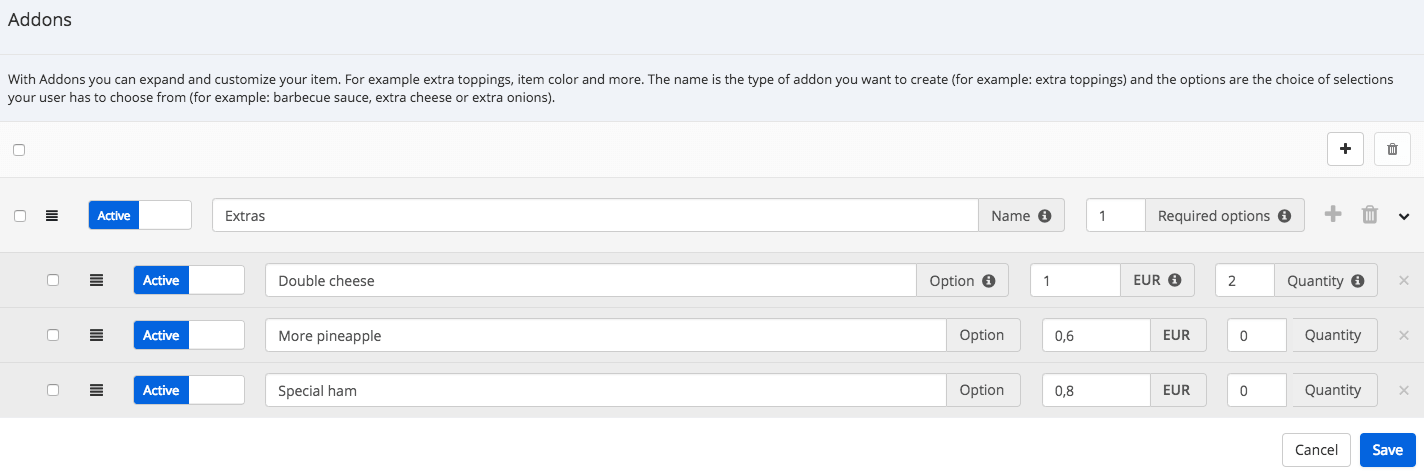
Task: Click the Double cheese price field
Action: tap(1075, 280)
